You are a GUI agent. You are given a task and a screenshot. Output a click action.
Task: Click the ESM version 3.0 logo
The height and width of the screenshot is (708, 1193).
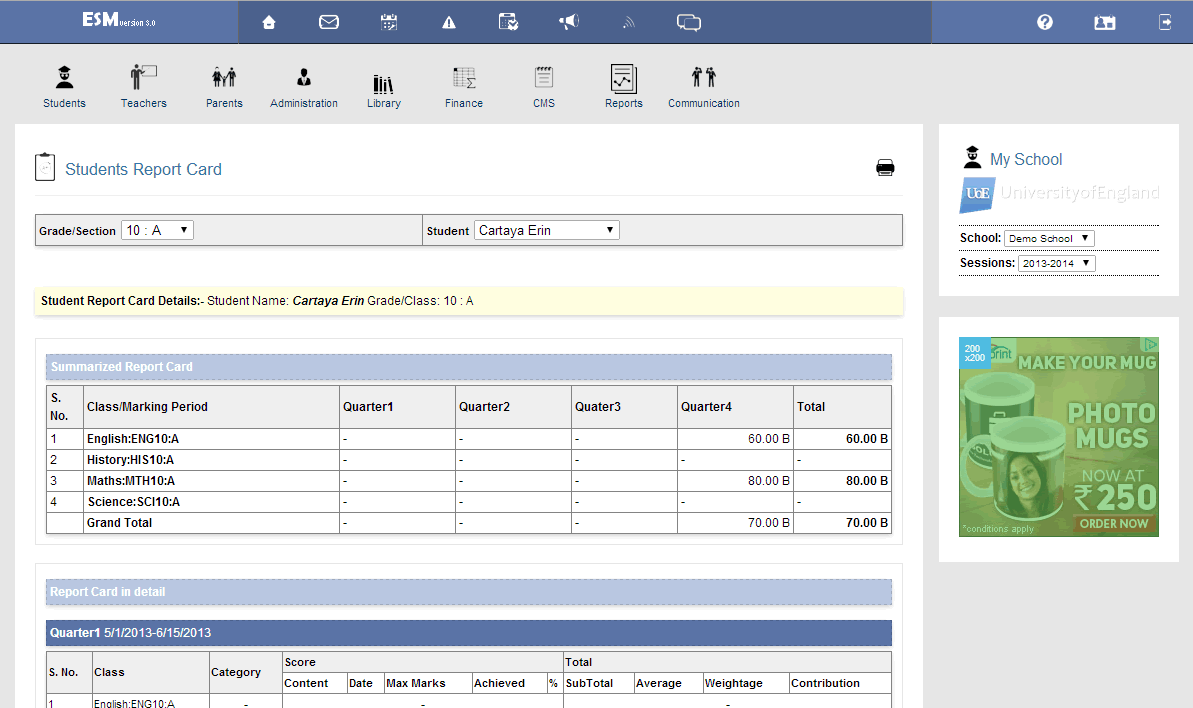(119, 20)
